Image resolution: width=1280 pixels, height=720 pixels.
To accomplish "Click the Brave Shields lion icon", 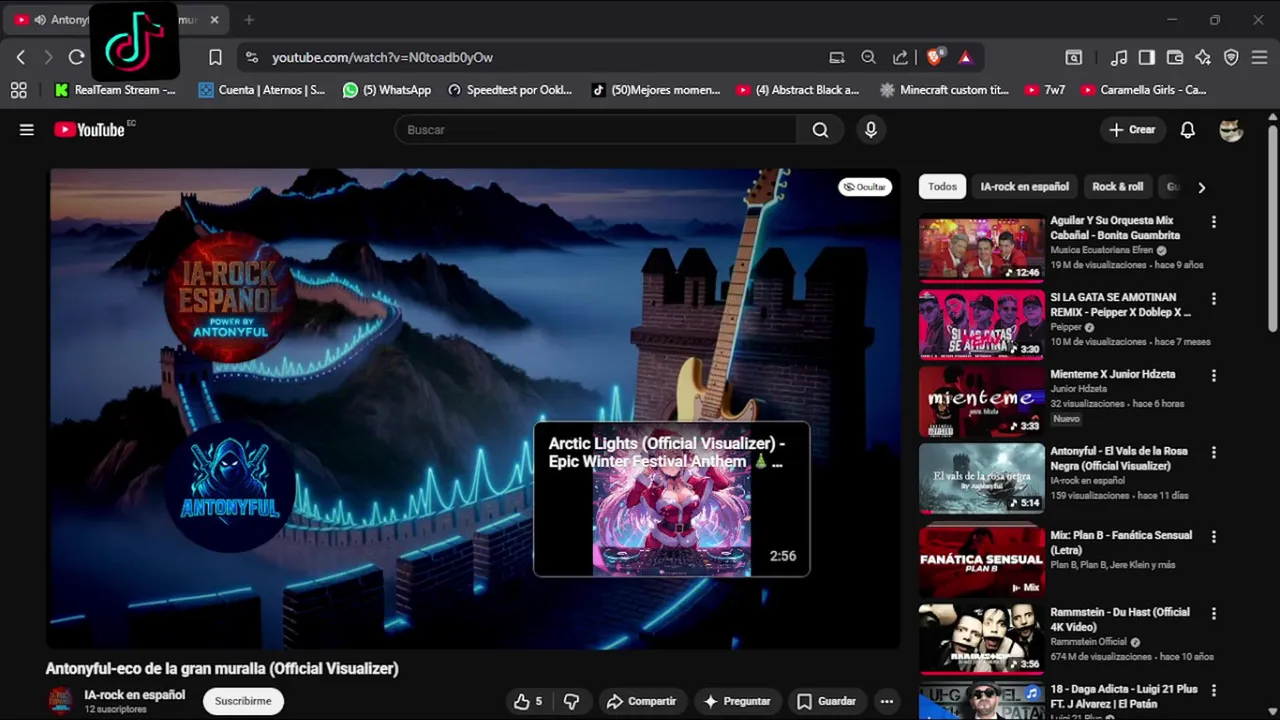I will 935,57.
